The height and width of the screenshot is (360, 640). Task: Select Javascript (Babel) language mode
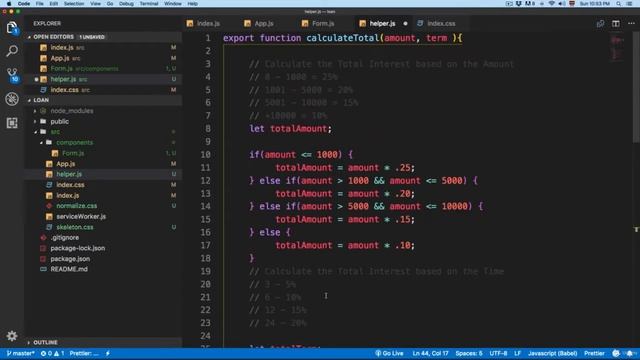(553, 353)
